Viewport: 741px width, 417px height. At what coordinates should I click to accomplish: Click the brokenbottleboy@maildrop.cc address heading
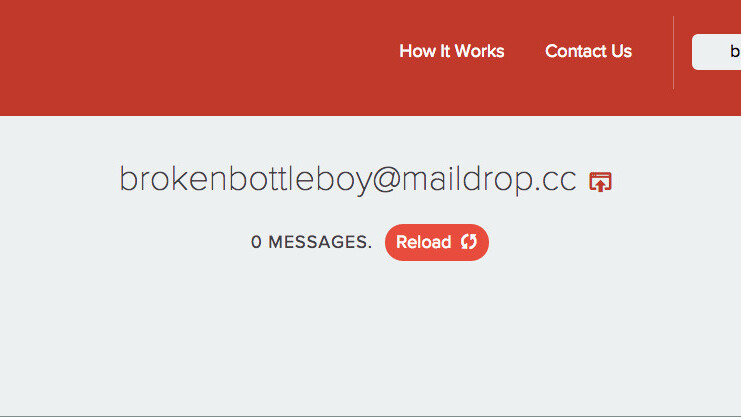tap(348, 180)
